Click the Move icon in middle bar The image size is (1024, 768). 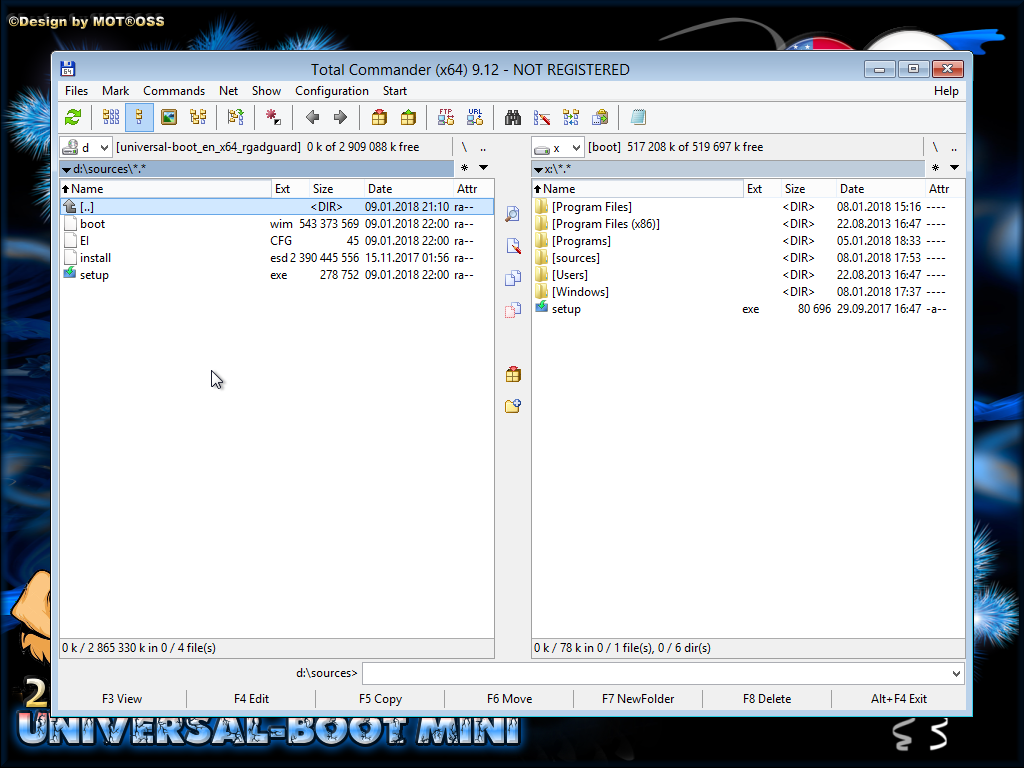click(x=513, y=310)
